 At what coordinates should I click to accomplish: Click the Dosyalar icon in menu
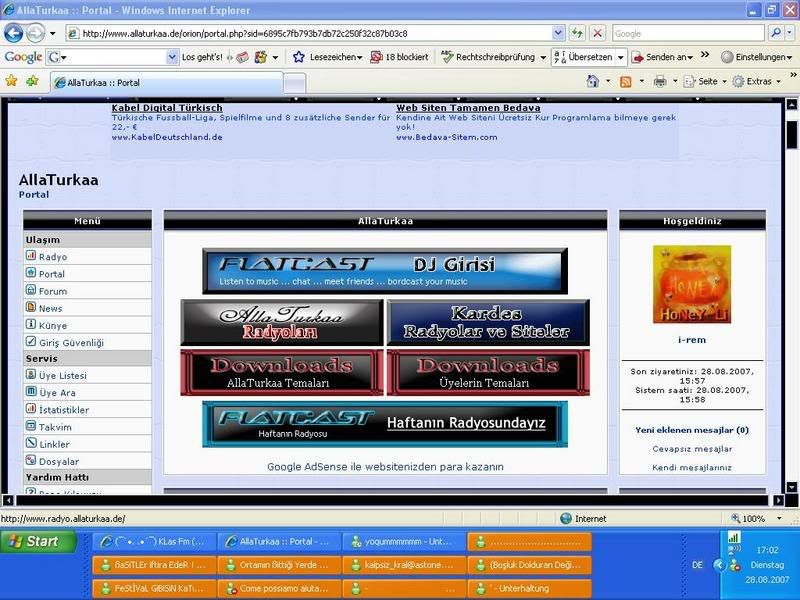tap(31, 460)
